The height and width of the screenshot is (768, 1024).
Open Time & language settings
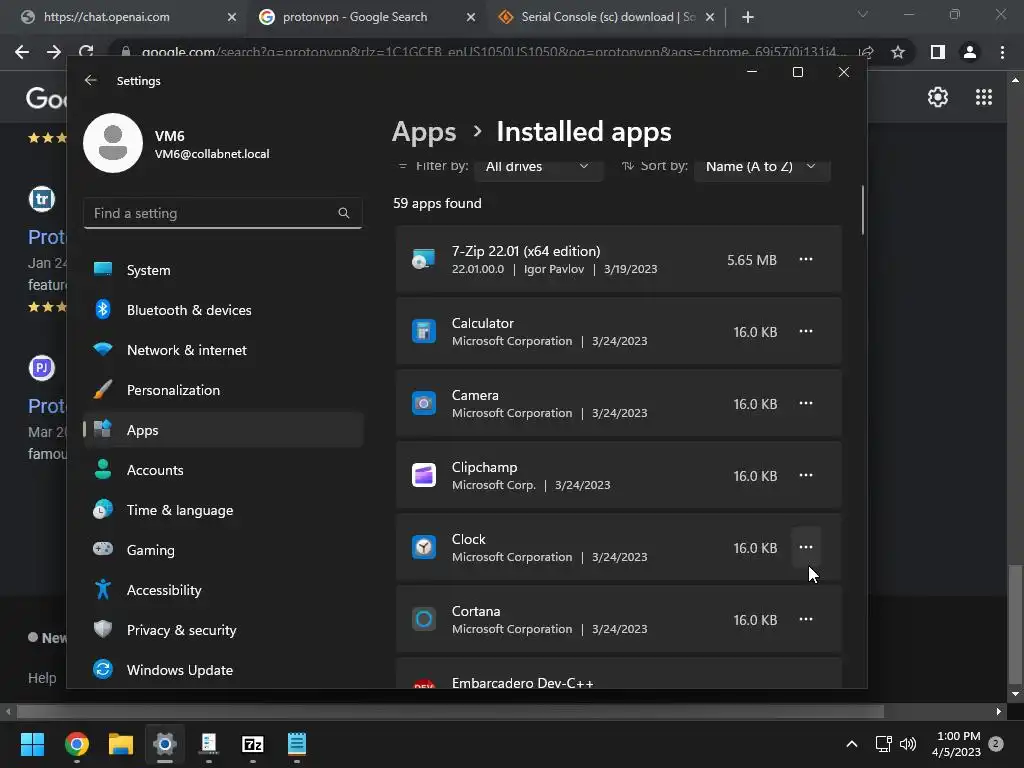223,510
